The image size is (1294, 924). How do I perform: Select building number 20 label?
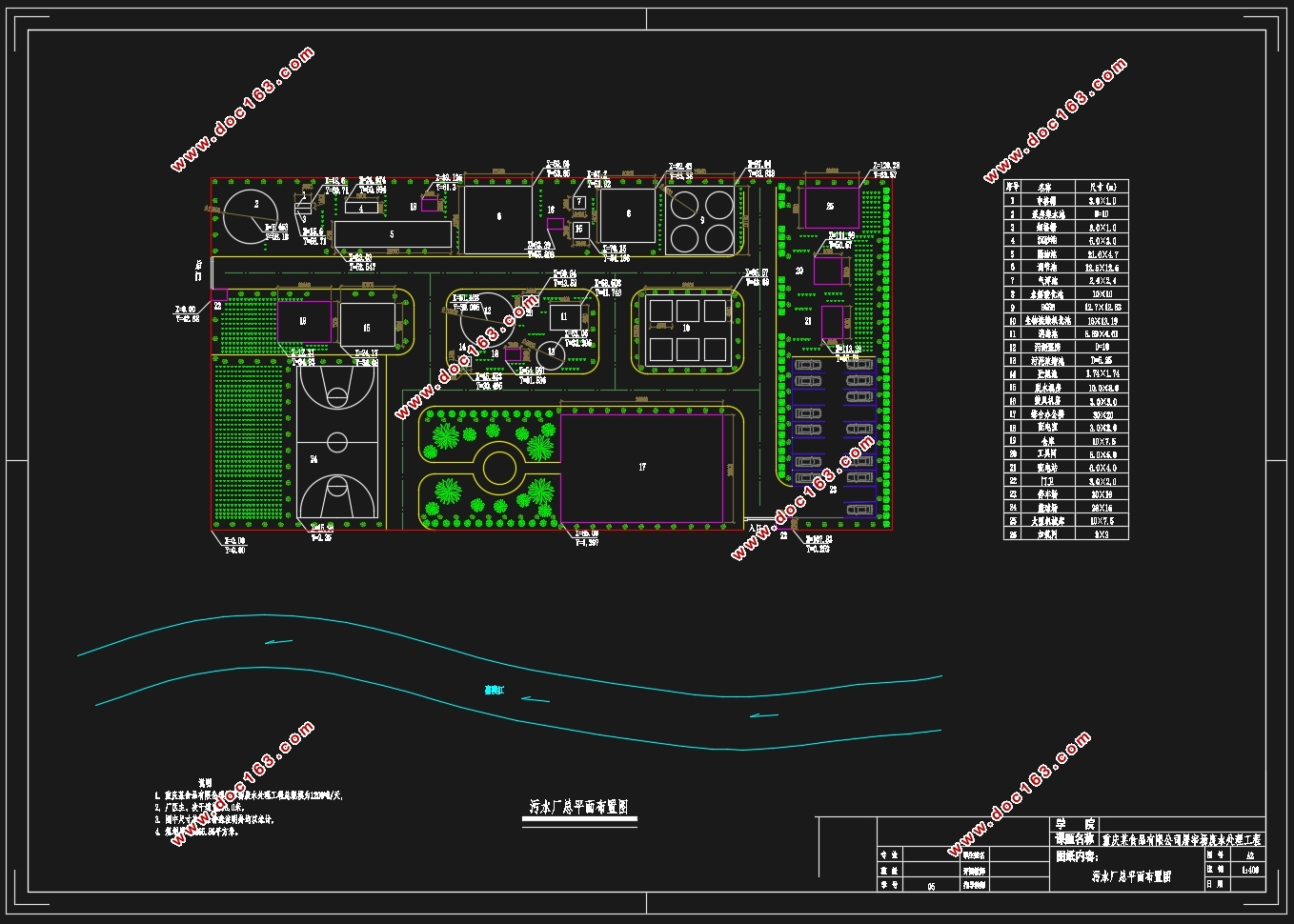(x=799, y=271)
